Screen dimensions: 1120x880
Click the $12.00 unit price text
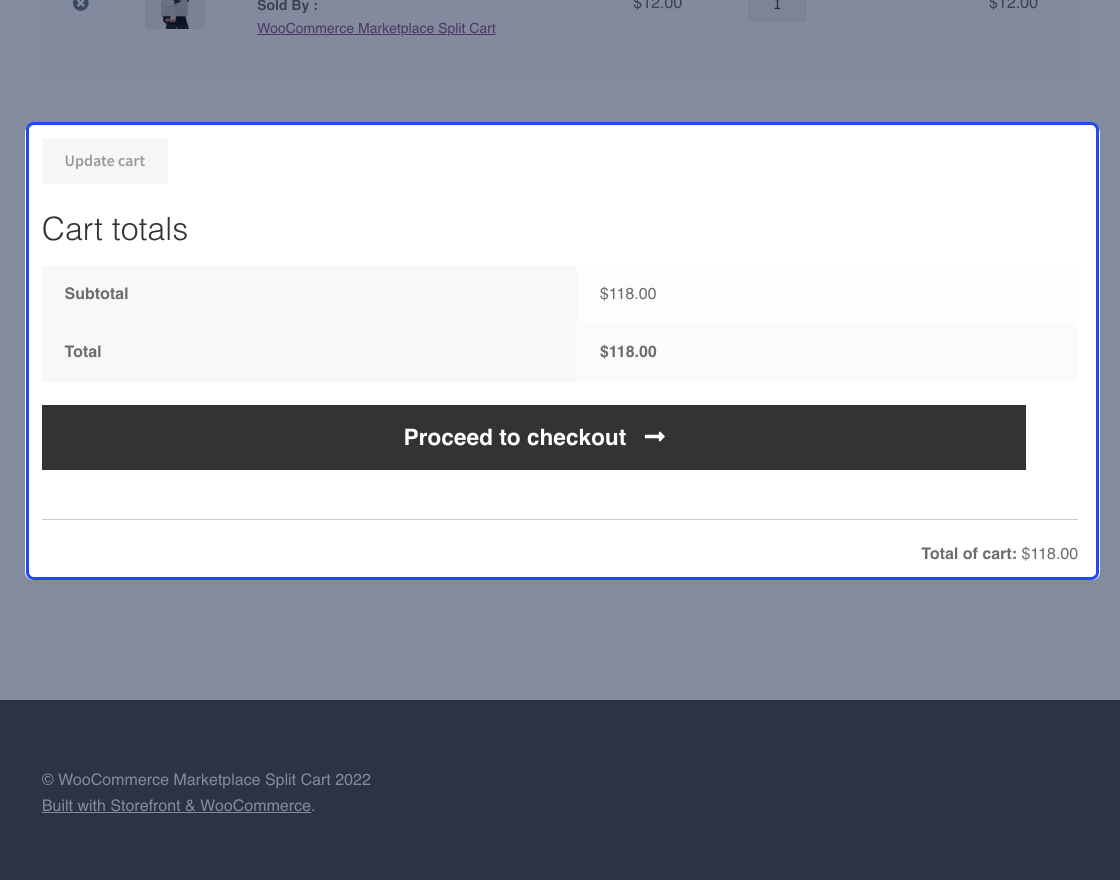657,6
